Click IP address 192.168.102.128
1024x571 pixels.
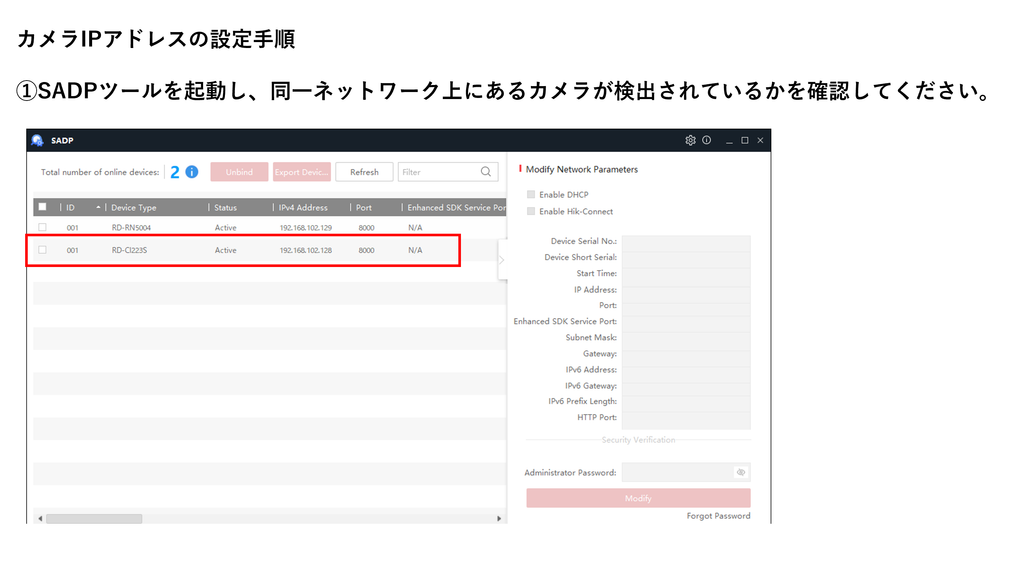(x=306, y=250)
